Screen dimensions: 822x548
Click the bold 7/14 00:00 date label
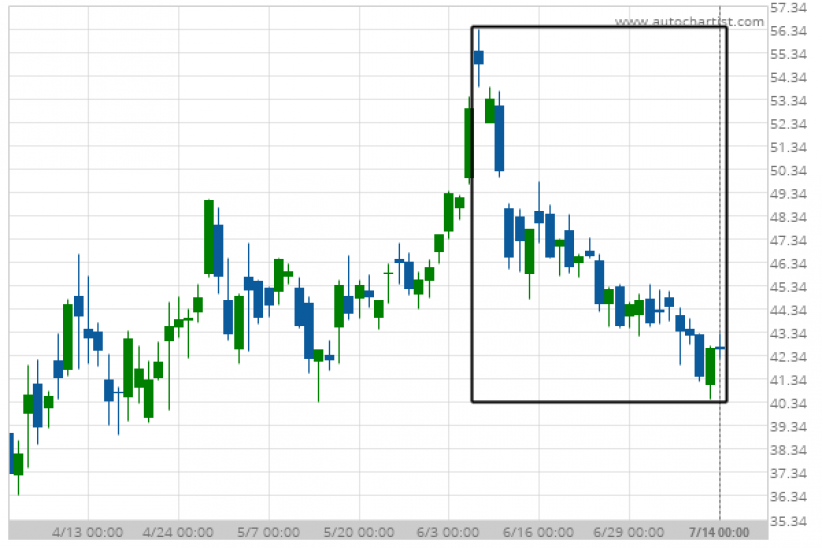pyautogui.click(x=719, y=532)
